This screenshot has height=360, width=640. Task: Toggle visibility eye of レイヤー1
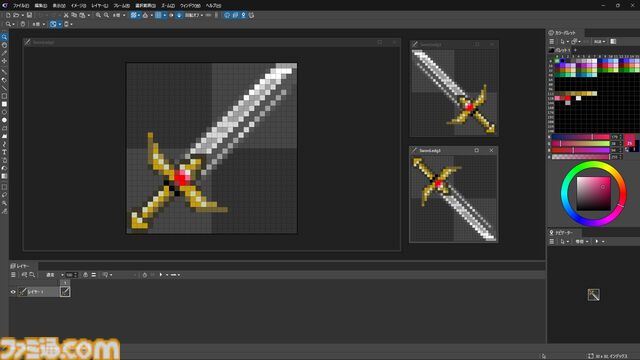coord(13,292)
